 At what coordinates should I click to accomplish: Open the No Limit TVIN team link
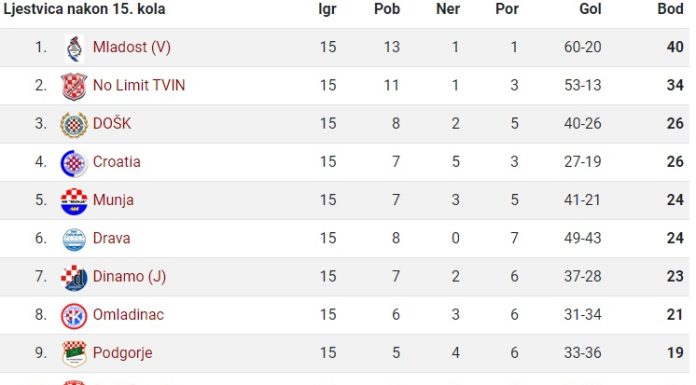tap(139, 85)
